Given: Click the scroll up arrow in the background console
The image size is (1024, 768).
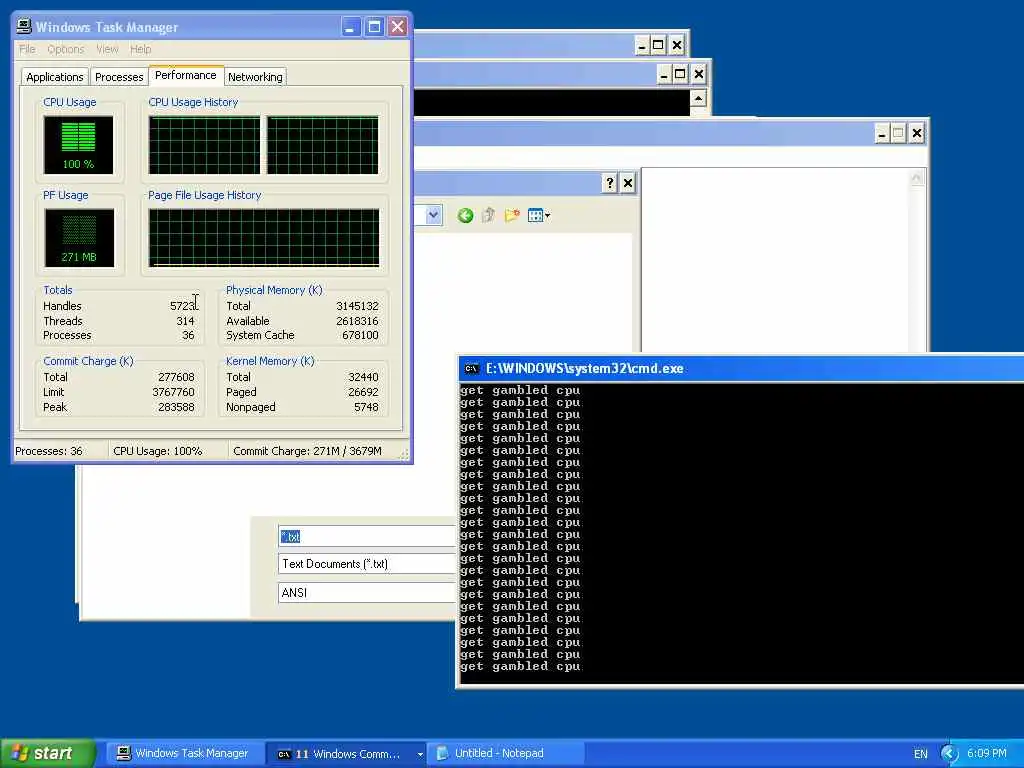Looking at the screenshot, I should pos(698,99).
